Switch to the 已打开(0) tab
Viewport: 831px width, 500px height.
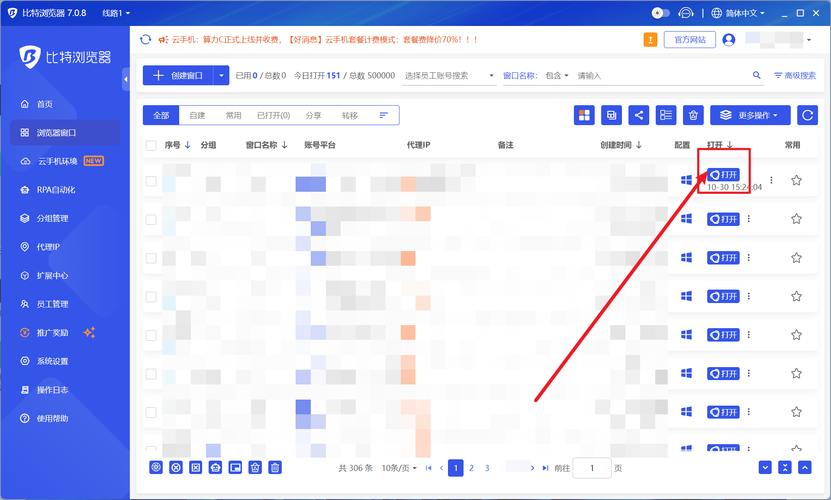click(x=273, y=115)
